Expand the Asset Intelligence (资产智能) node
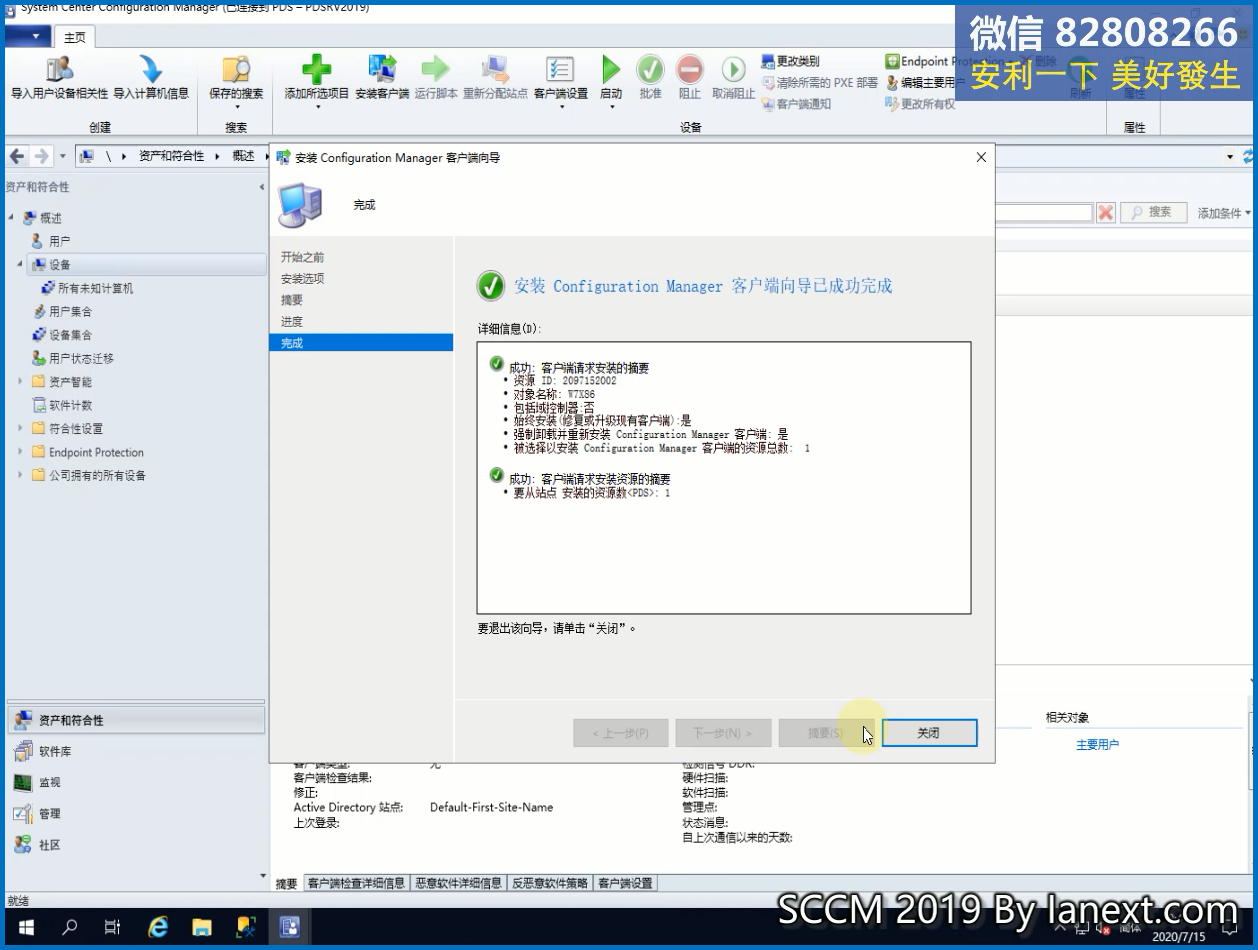This screenshot has width=1258, height=950. point(21,382)
